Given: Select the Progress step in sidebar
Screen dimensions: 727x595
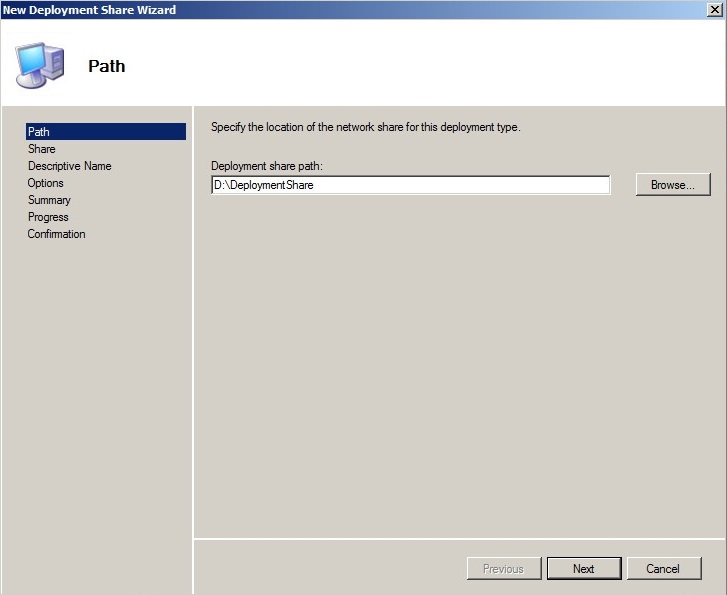Looking at the screenshot, I should point(48,217).
